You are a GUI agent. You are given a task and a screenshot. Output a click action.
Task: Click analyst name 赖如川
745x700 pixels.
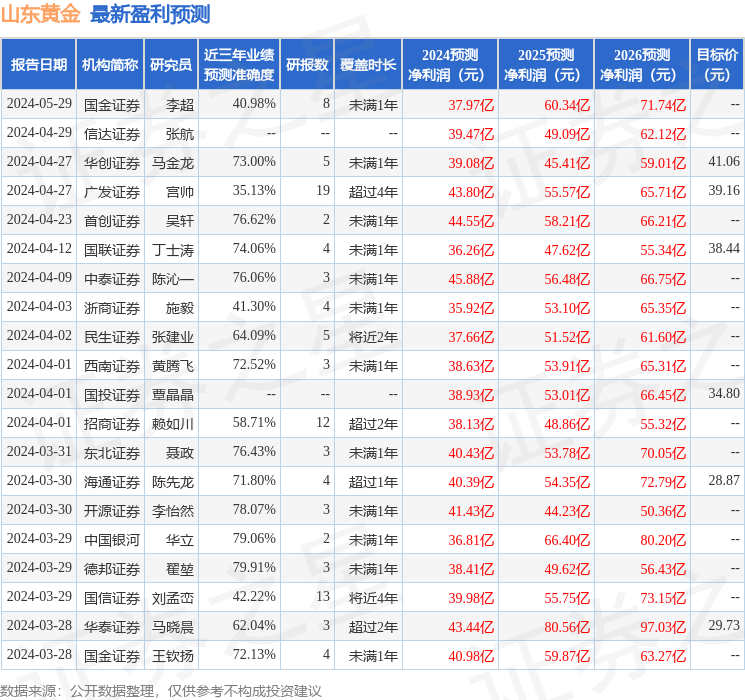172,424
